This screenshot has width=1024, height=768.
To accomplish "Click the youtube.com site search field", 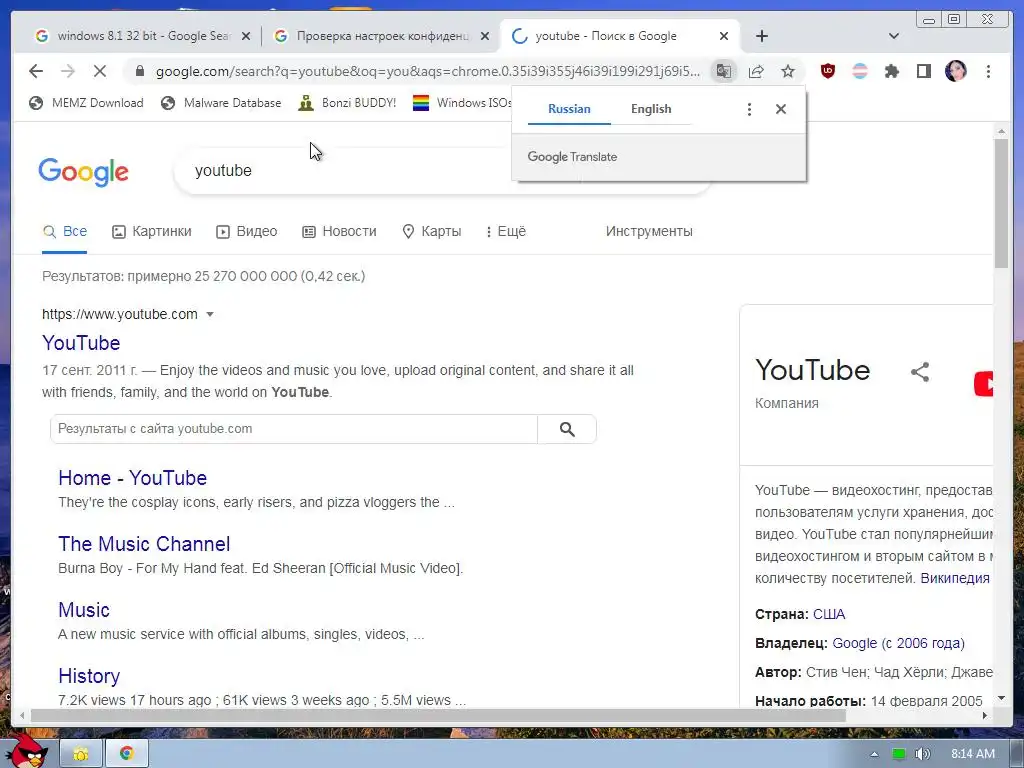I will tap(294, 429).
